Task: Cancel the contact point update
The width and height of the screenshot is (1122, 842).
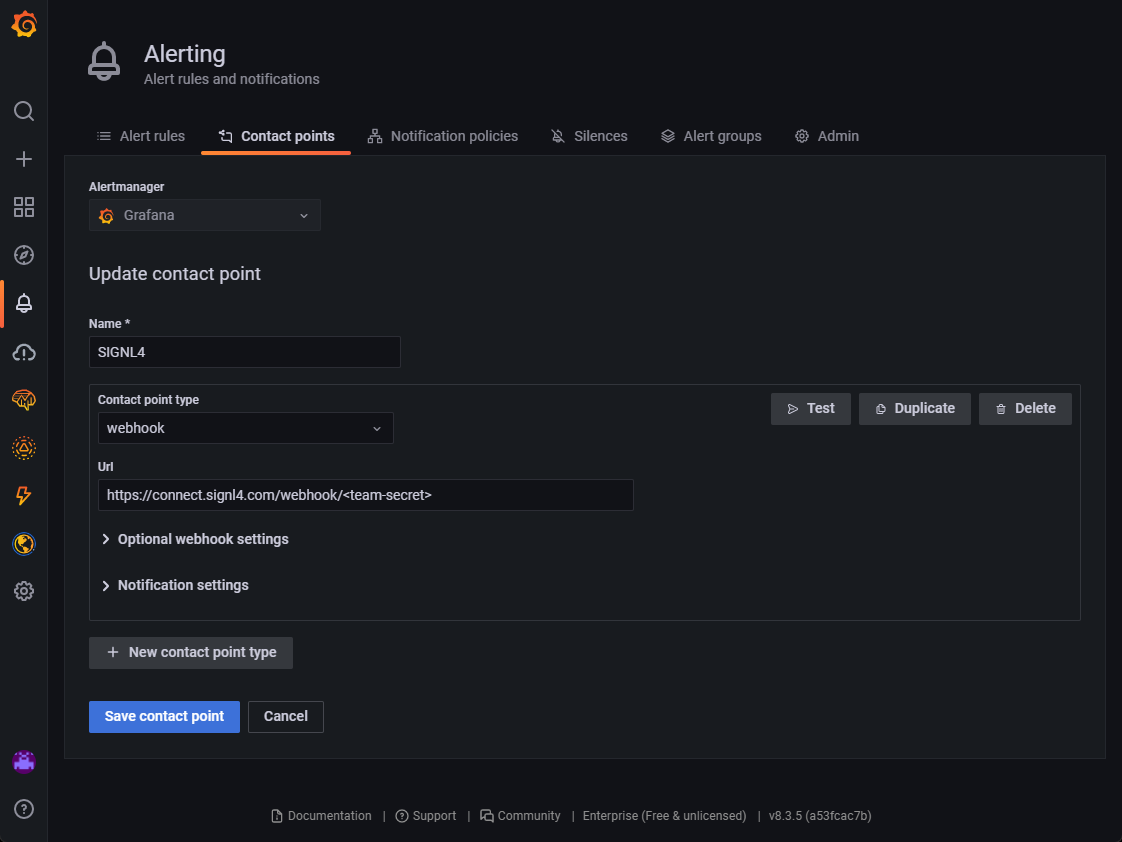Action: click(x=286, y=717)
